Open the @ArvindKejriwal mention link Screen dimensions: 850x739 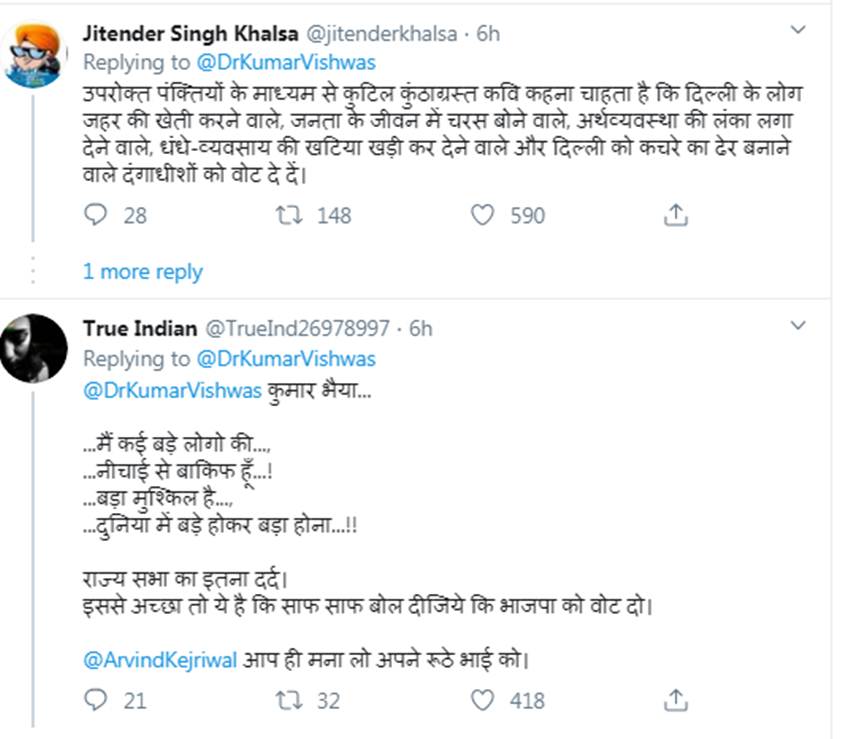(160, 659)
